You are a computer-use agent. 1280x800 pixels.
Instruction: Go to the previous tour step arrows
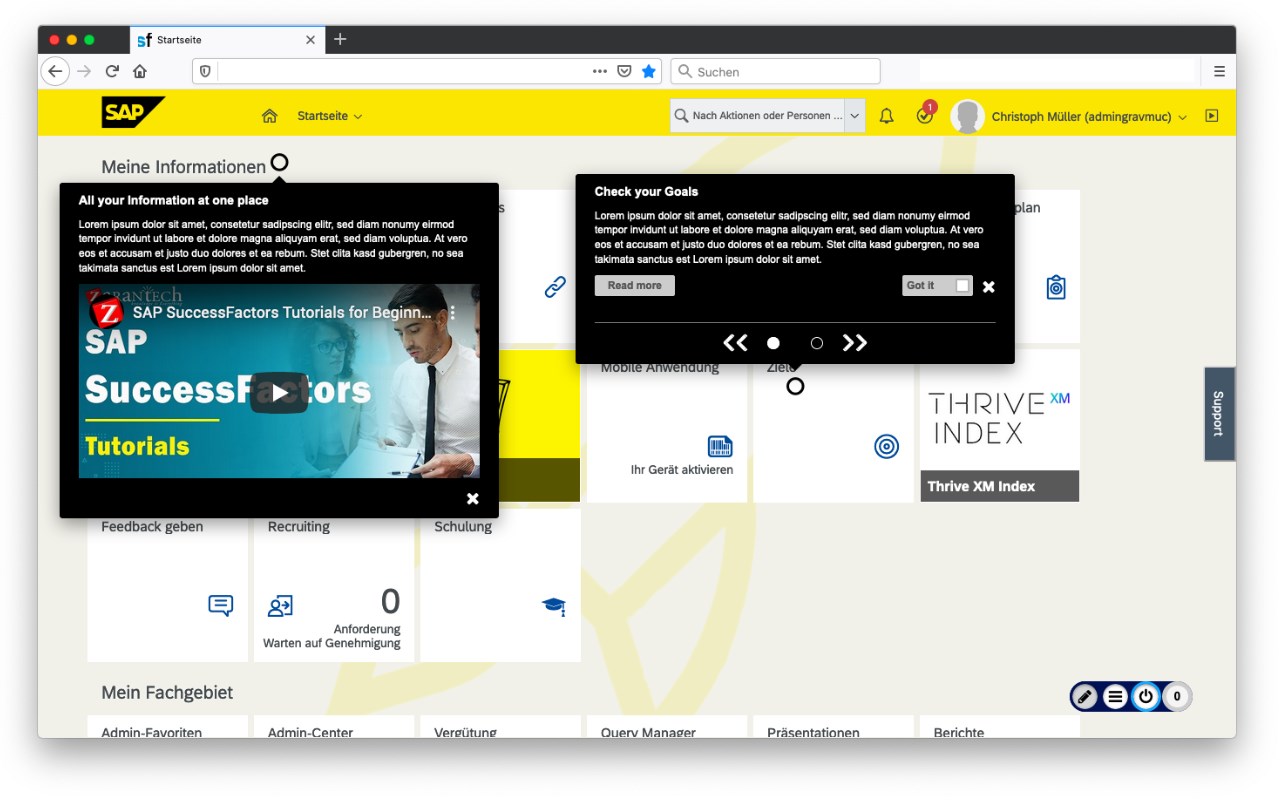coord(735,343)
